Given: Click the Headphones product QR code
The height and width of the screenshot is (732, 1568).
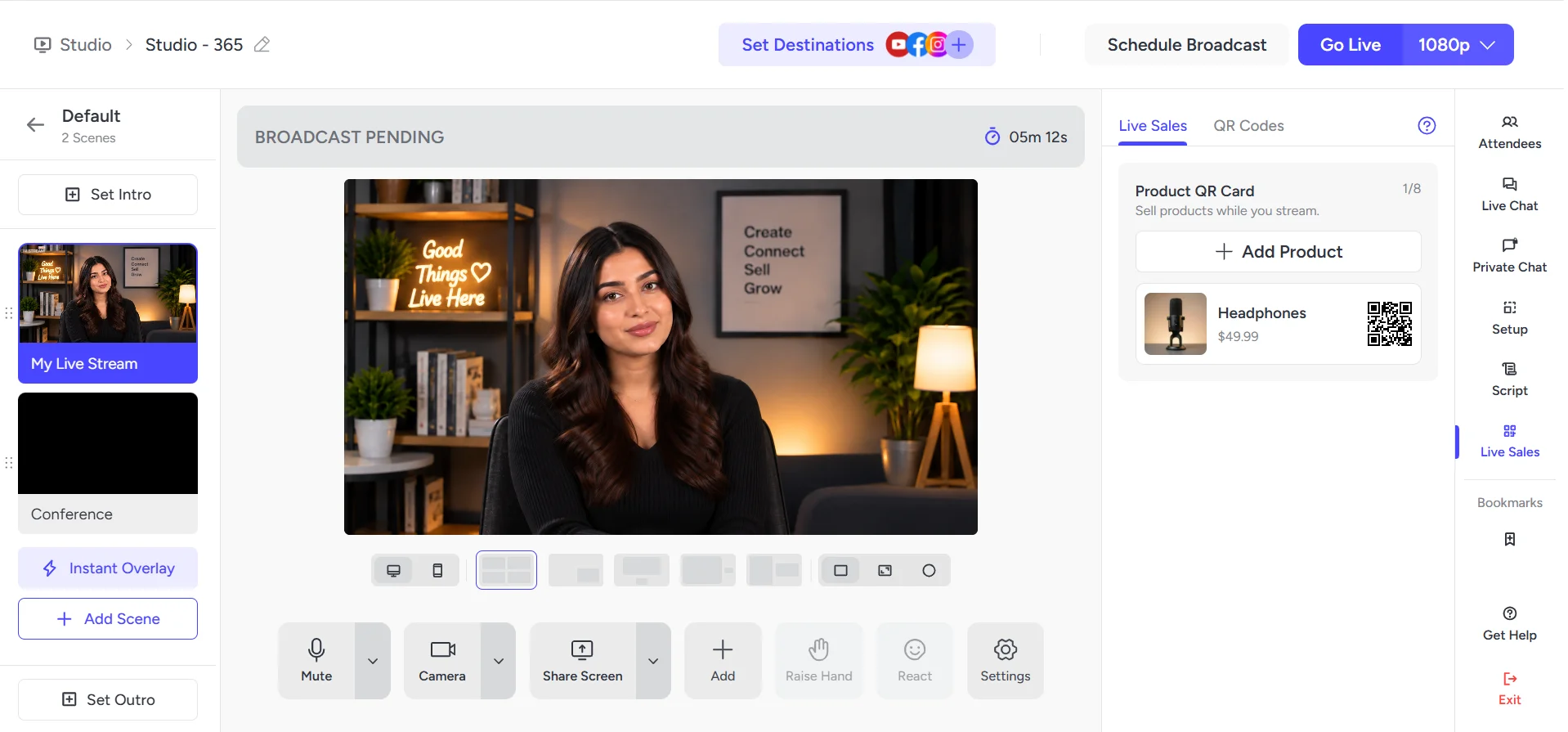Looking at the screenshot, I should pos(1389,324).
